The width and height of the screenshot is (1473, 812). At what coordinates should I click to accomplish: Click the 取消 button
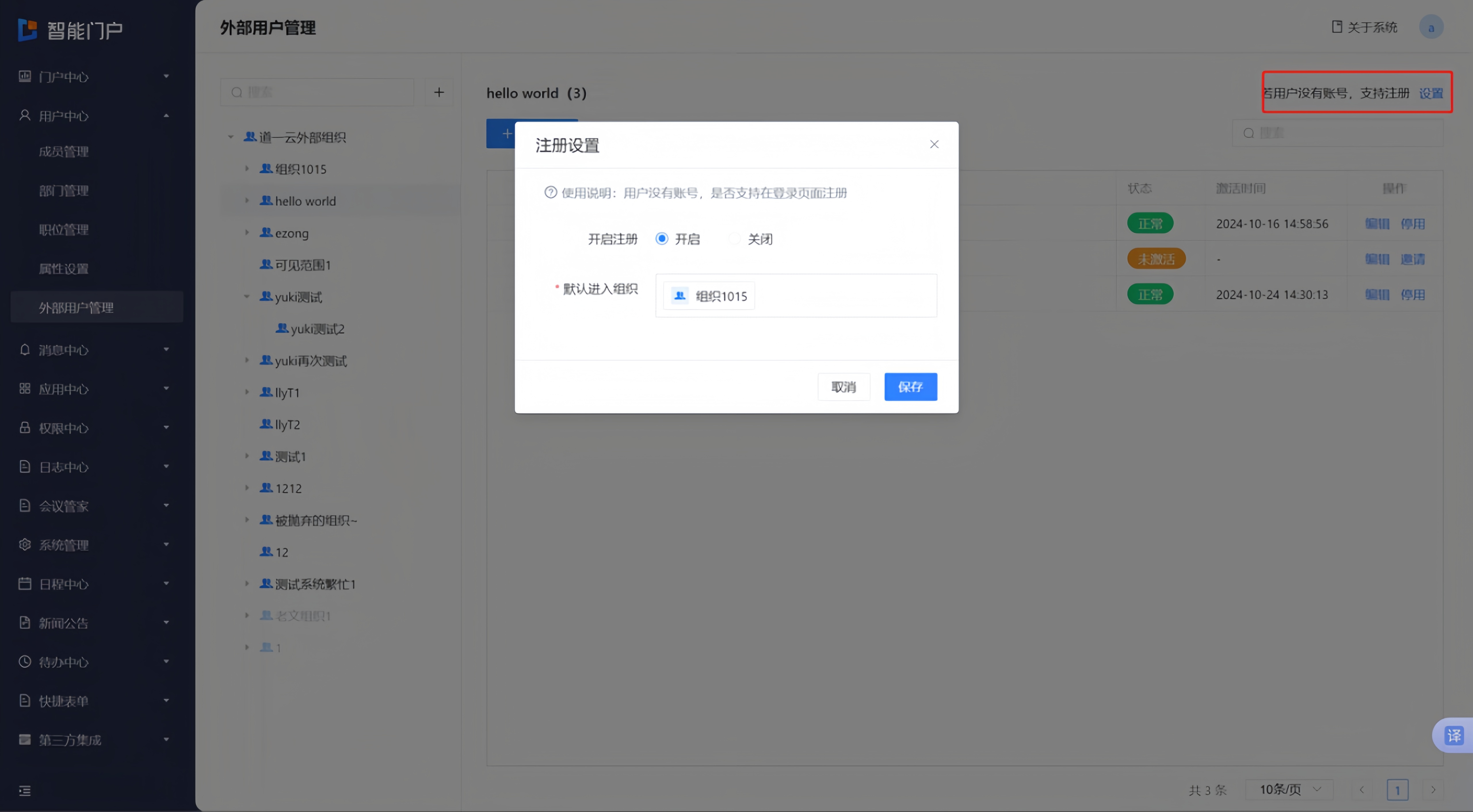coord(844,387)
